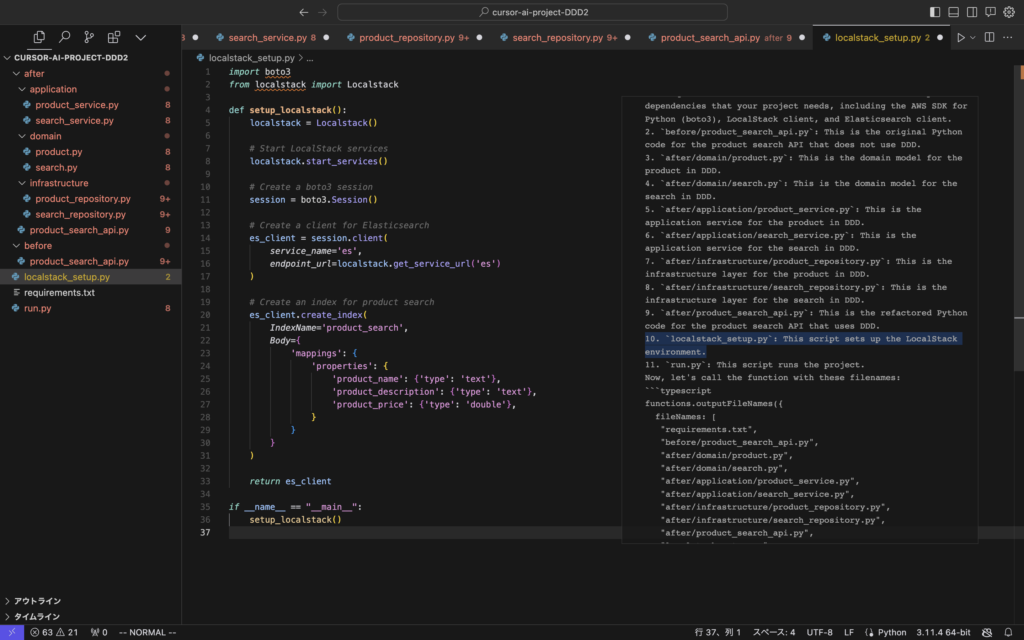Select the Python interpreter 3.11.4 64-bit
This screenshot has width=1024, height=640.
tap(943, 632)
